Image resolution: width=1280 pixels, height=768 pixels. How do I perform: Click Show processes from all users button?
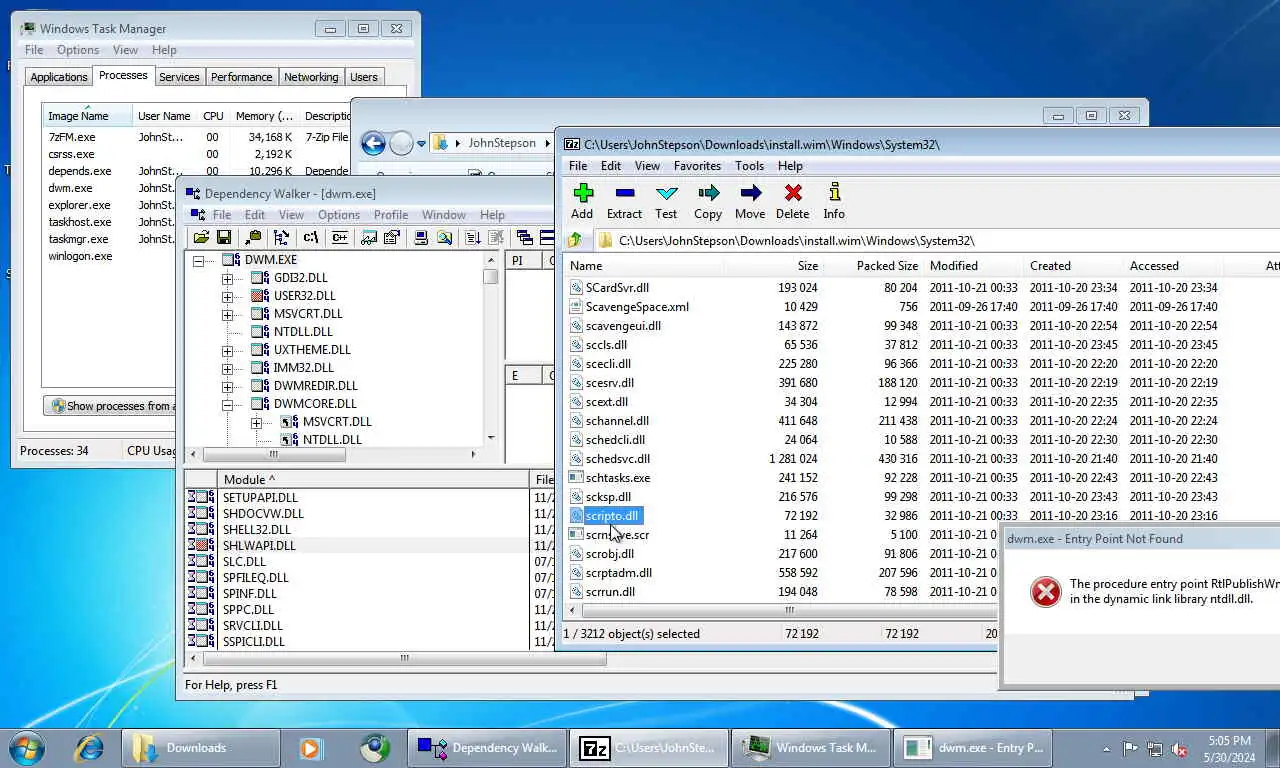click(110, 406)
